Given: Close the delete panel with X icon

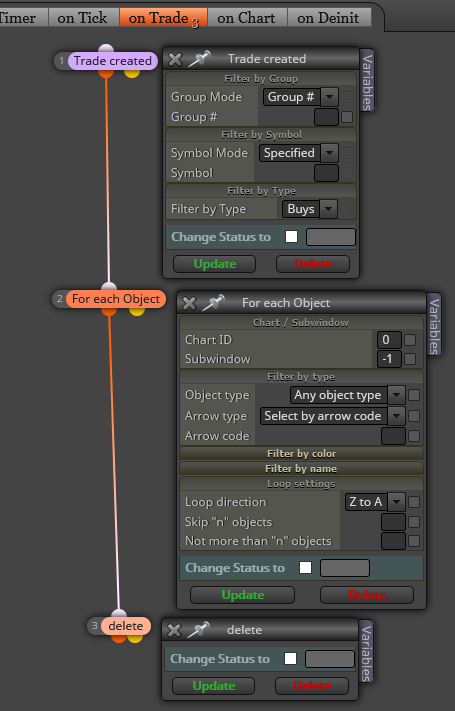Looking at the screenshot, I should pos(174,630).
